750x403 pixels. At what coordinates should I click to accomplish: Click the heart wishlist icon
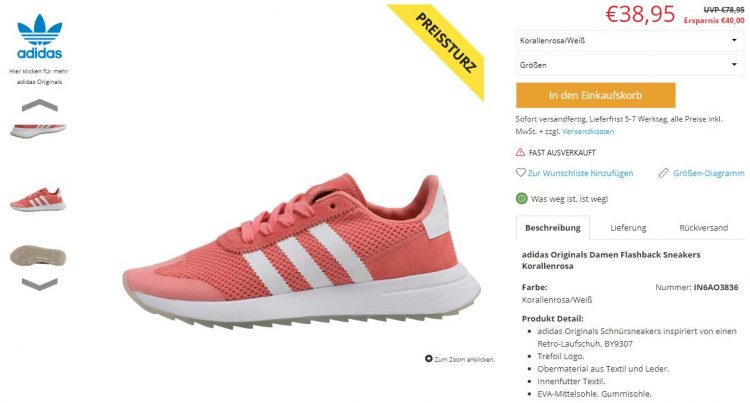(520, 173)
